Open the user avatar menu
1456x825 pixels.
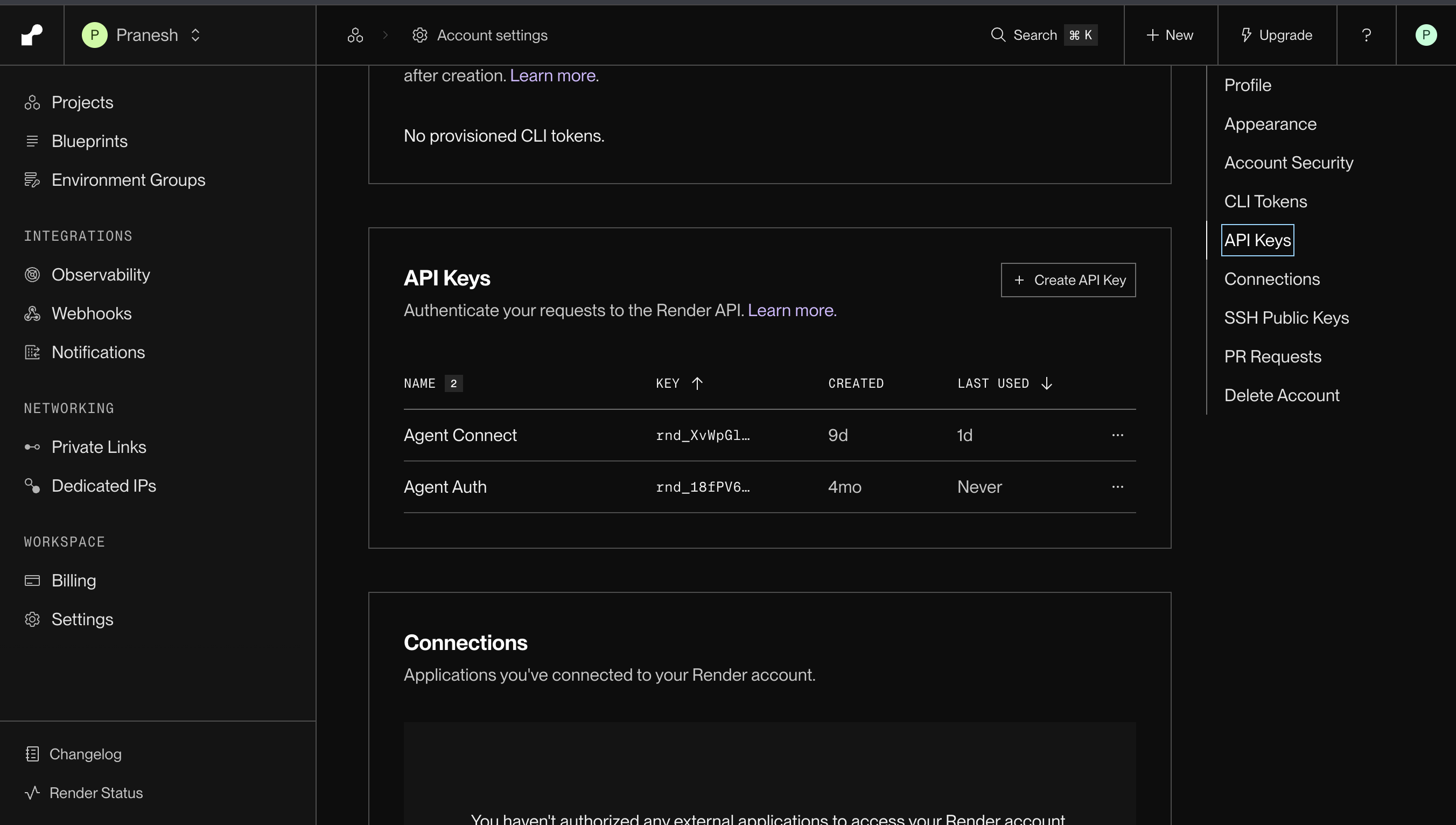point(1425,35)
